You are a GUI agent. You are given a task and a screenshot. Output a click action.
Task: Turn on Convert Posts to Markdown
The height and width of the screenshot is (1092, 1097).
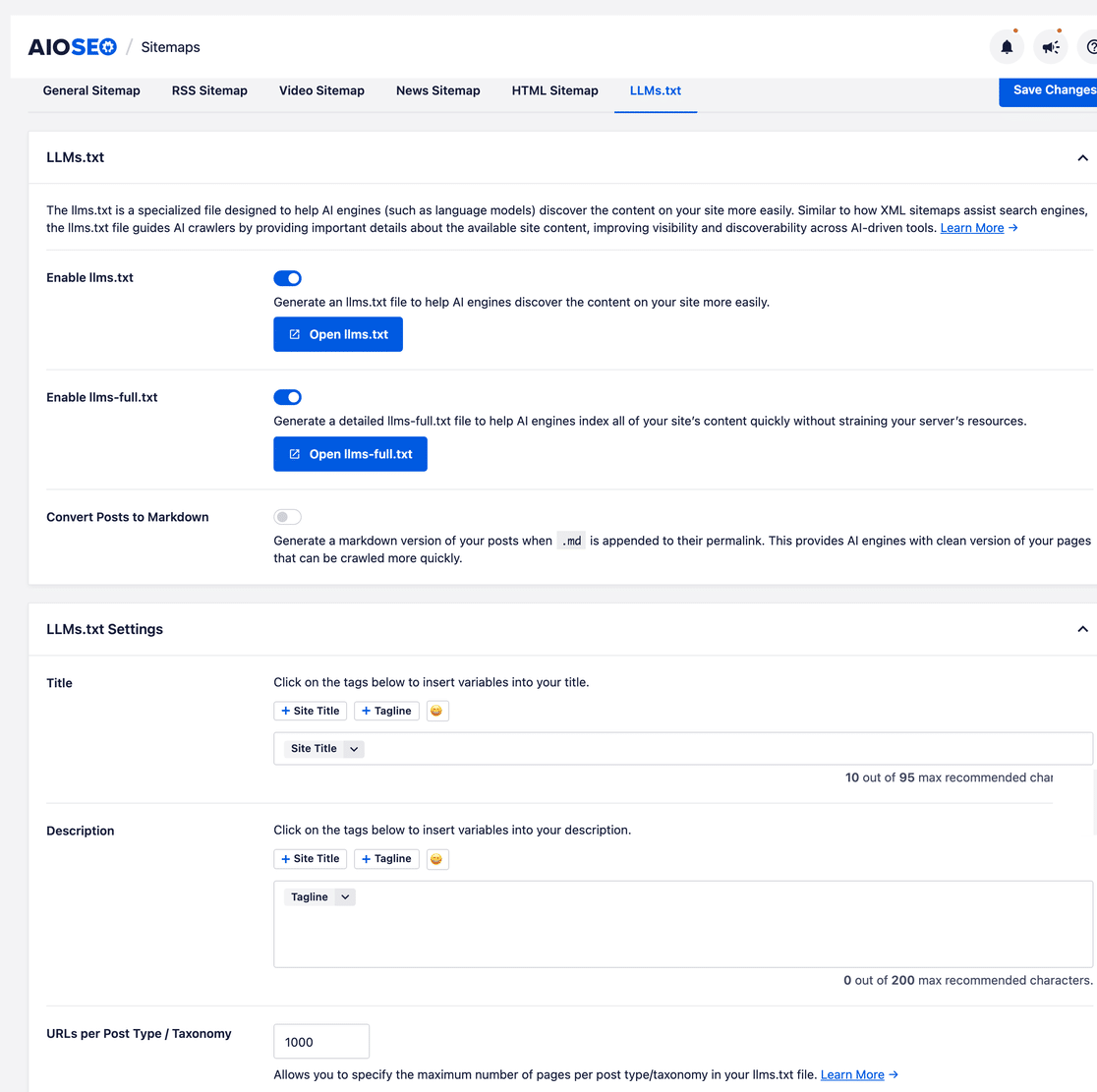pyautogui.click(x=288, y=517)
